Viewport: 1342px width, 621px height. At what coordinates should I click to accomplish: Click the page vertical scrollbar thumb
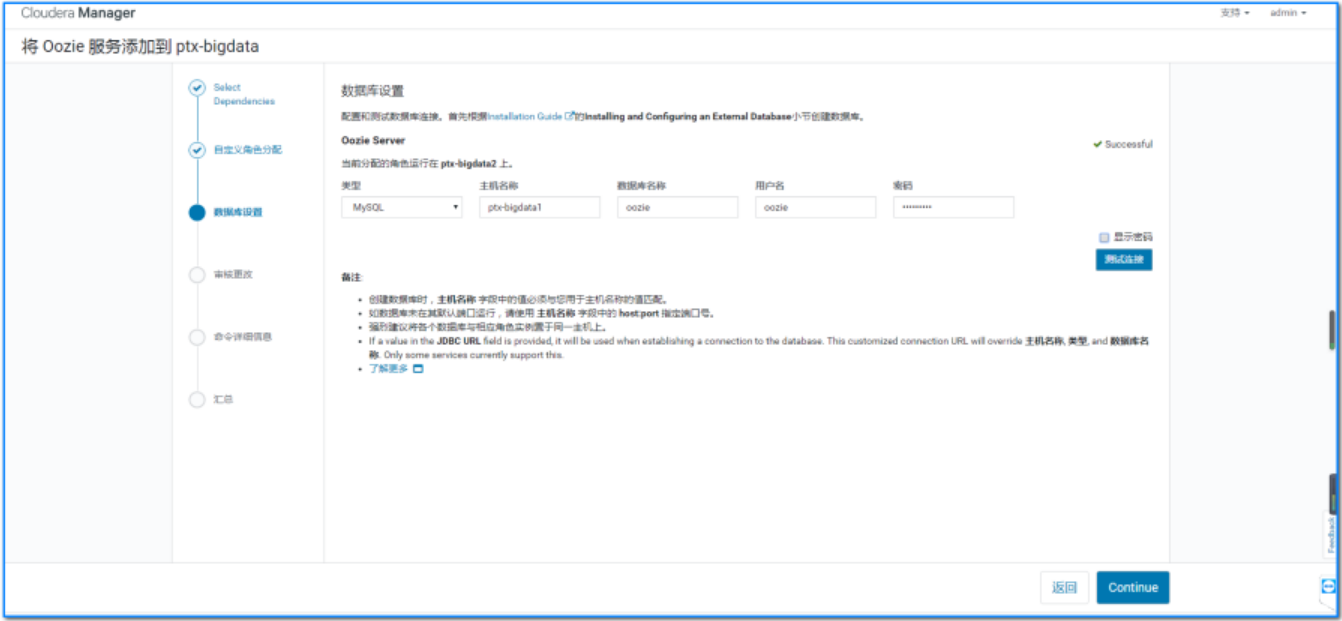[1332, 330]
